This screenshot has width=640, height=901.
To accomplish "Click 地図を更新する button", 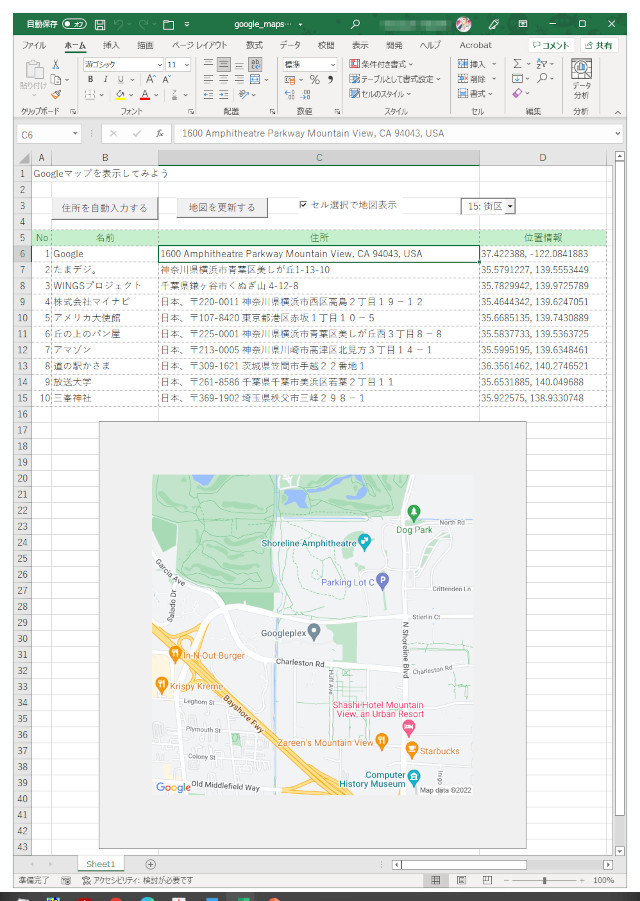I will pos(222,207).
